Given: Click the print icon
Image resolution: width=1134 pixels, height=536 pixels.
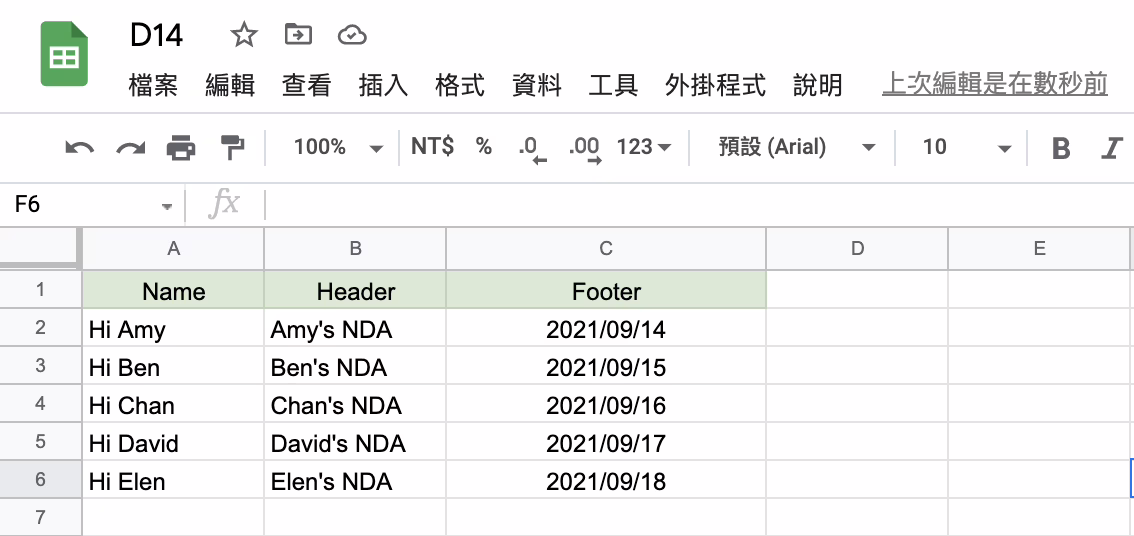Looking at the screenshot, I should click(181, 148).
